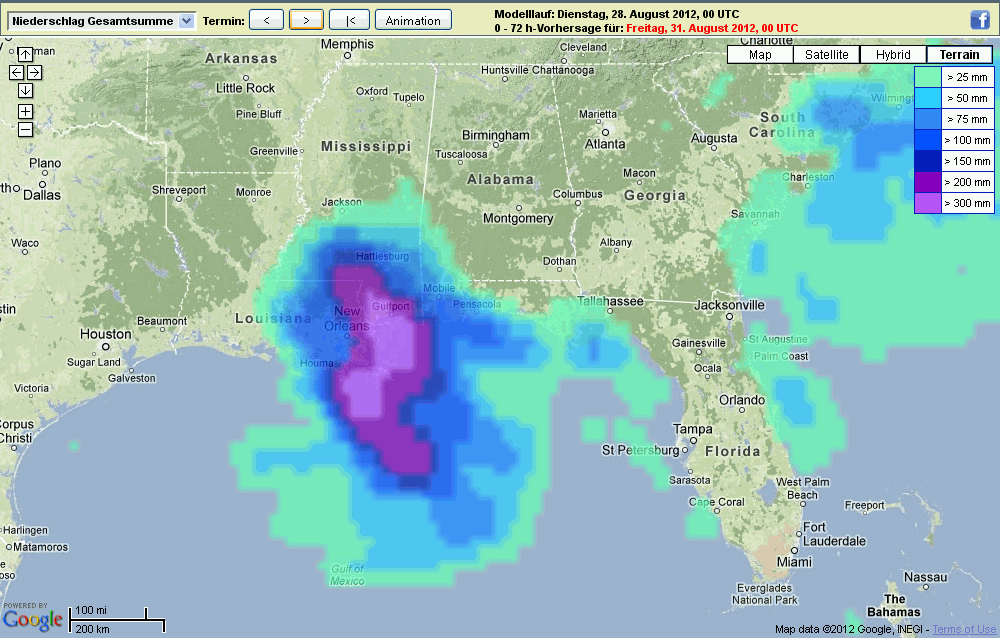Click the Fort Lauderdale label
This screenshot has height=638, width=1000.
pyautogui.click(x=834, y=534)
